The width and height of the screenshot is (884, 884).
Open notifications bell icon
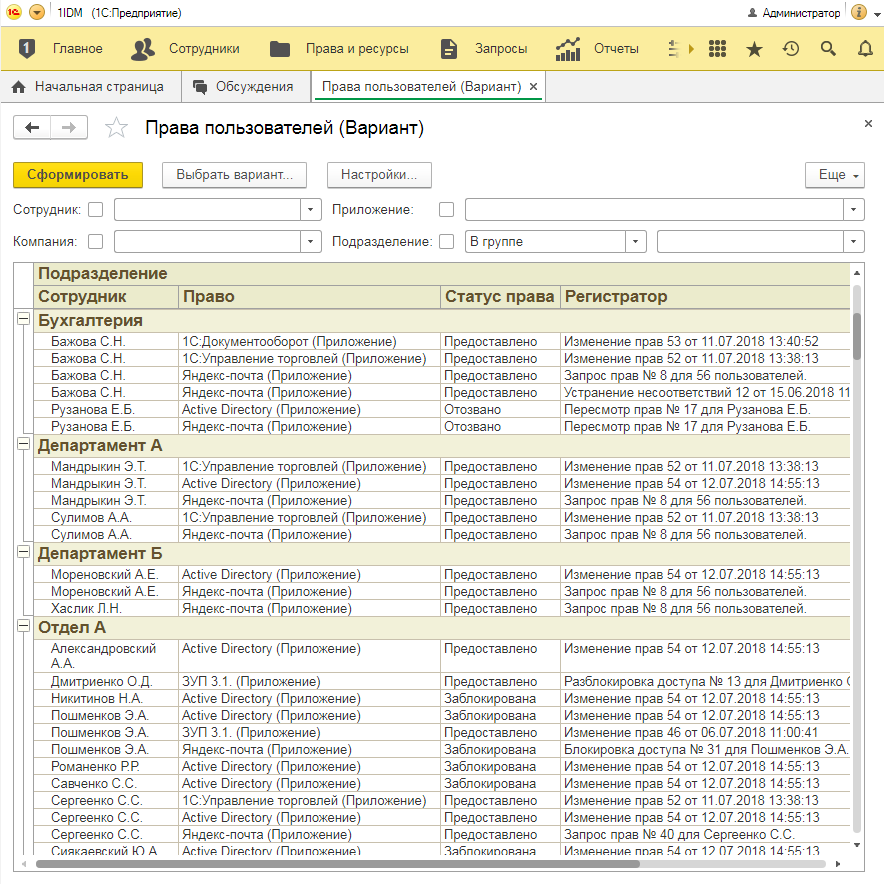(x=865, y=48)
